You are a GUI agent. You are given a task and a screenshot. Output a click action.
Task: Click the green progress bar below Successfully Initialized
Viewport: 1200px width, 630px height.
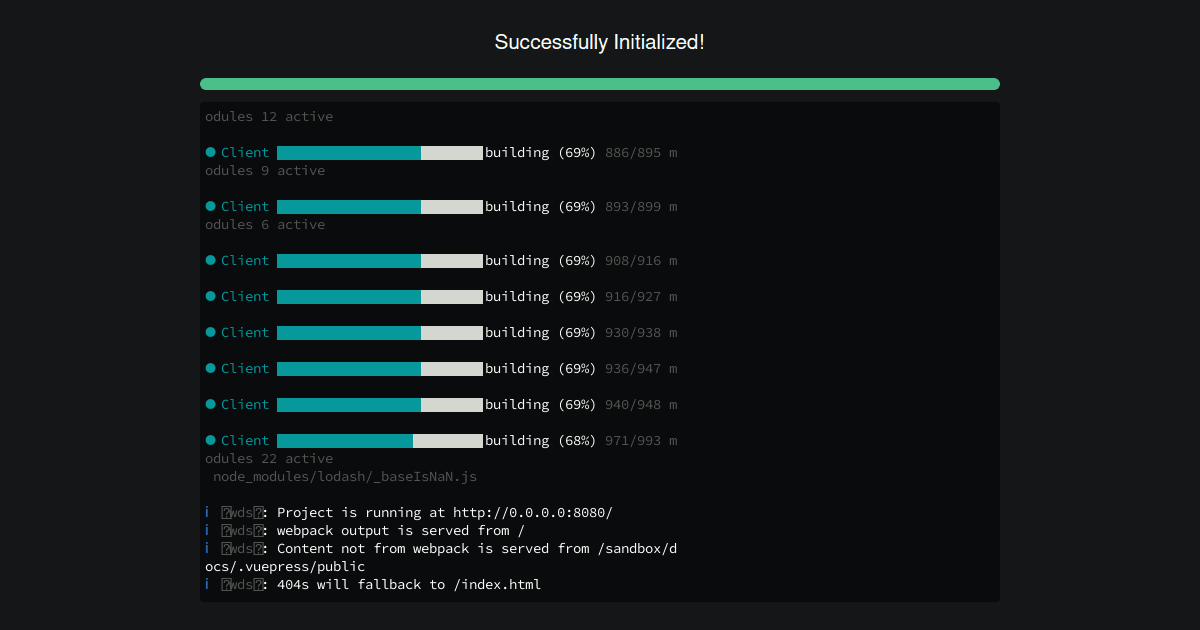[x=599, y=84]
